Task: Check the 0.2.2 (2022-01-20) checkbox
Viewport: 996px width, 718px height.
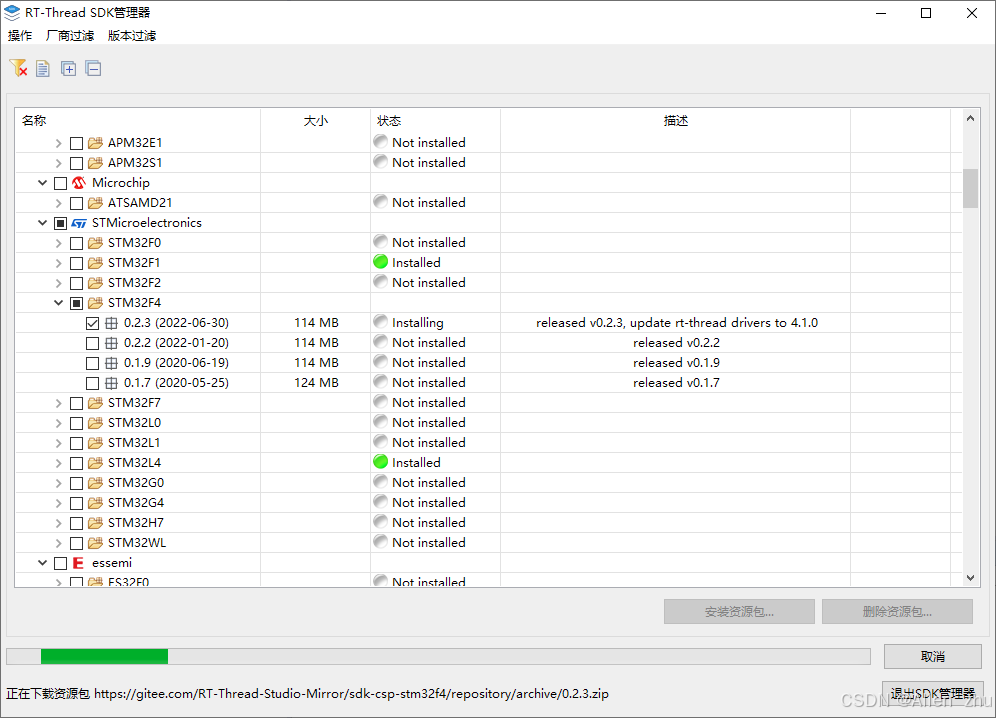Action: (x=92, y=344)
